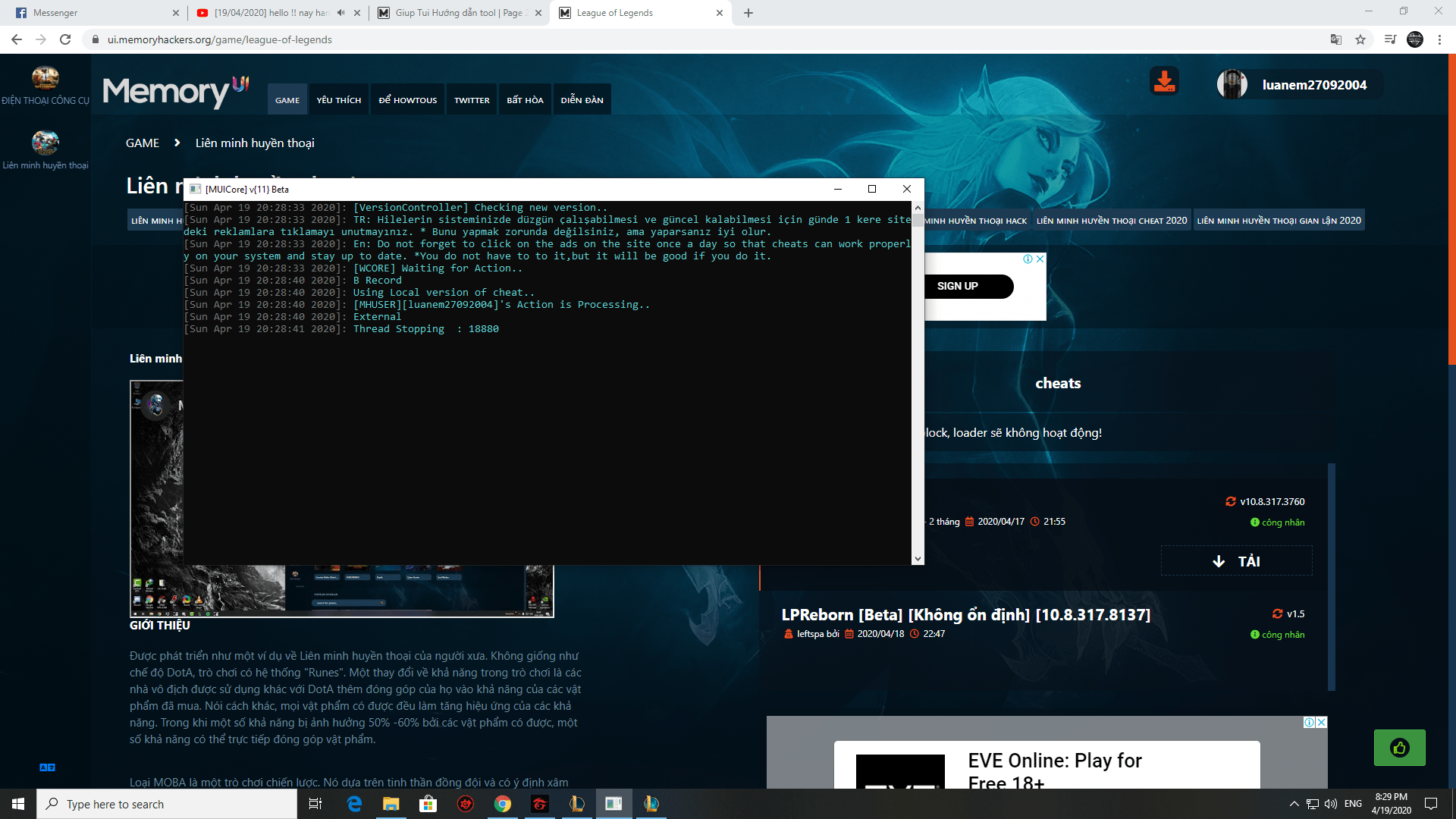
Task: Reload the current page
Action: 65,39
